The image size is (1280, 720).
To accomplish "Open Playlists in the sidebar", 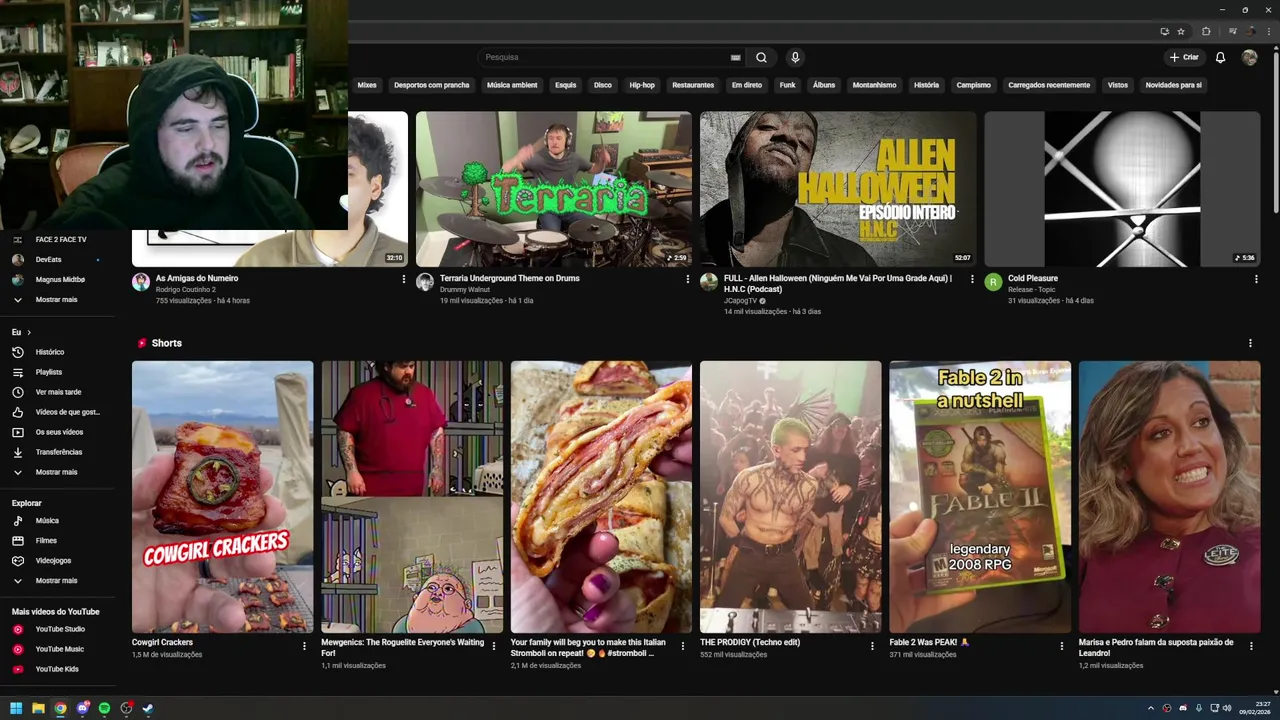I will (x=49, y=372).
